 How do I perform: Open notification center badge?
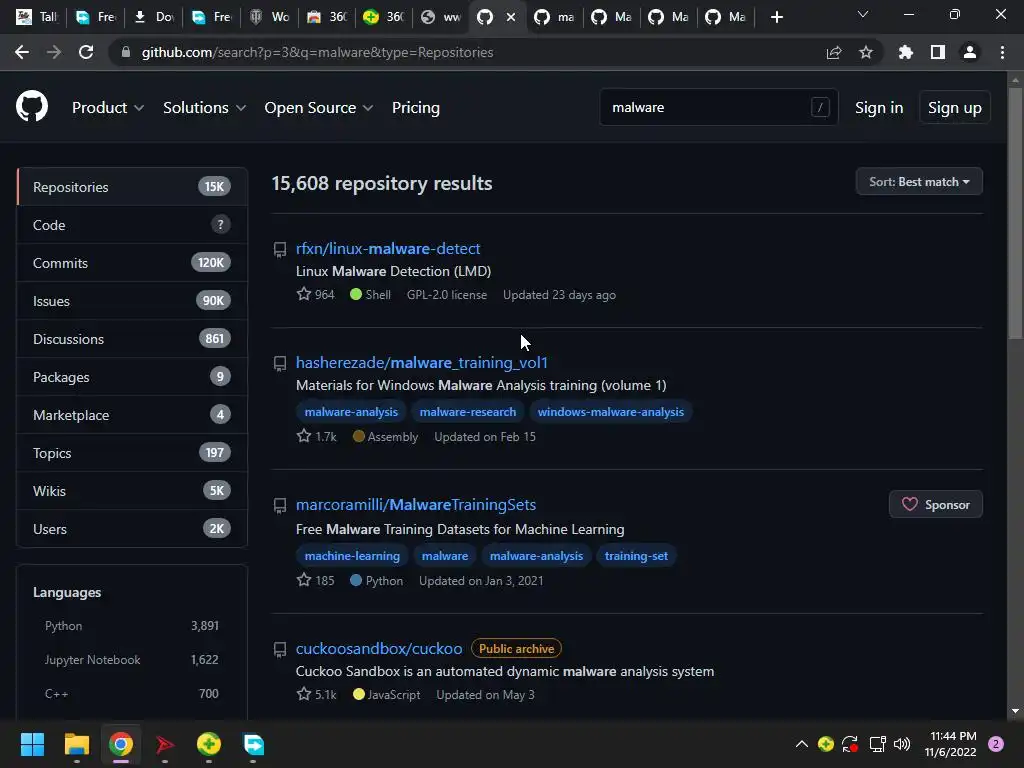coord(996,744)
